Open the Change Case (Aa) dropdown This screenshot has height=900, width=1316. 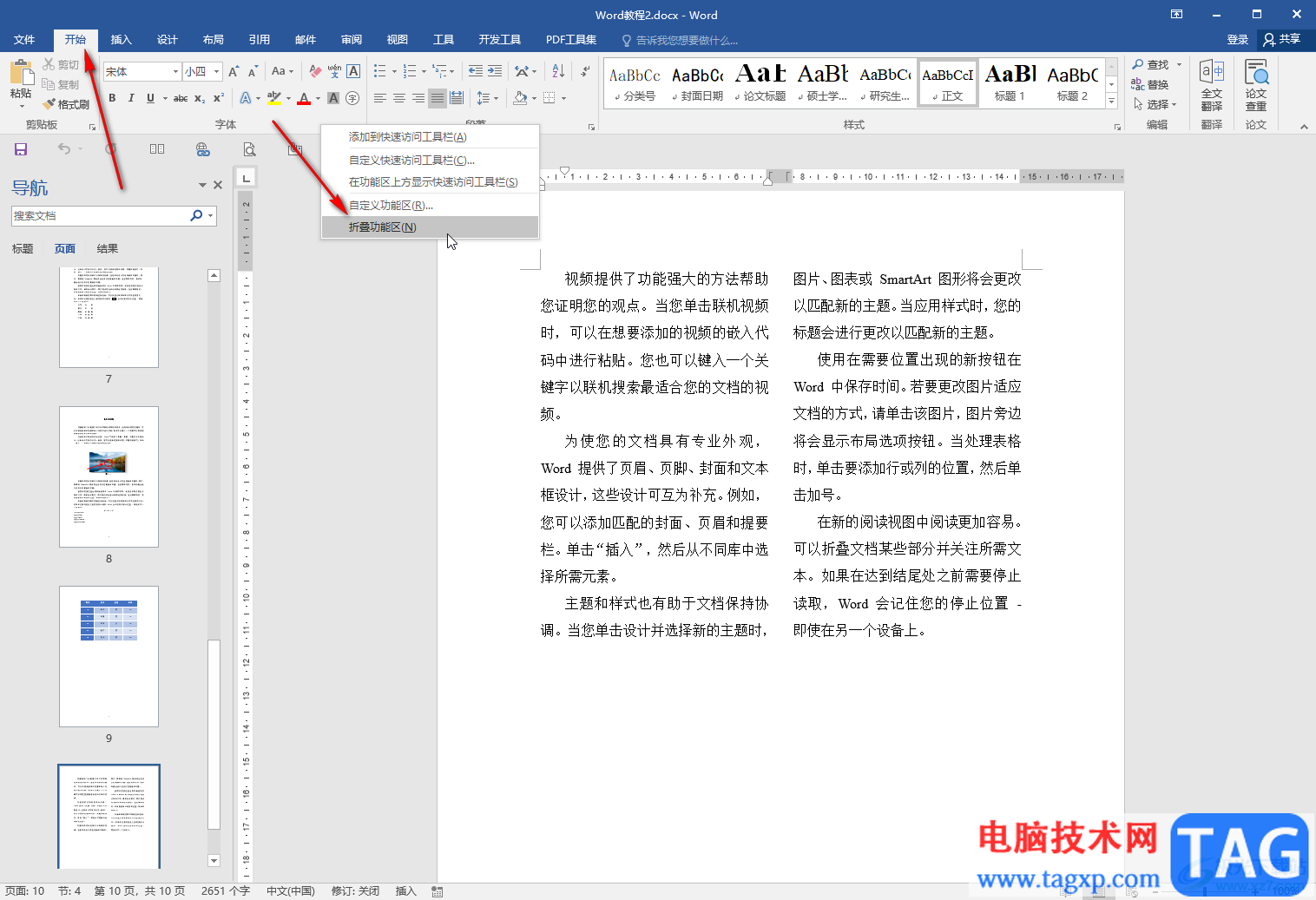[282, 71]
